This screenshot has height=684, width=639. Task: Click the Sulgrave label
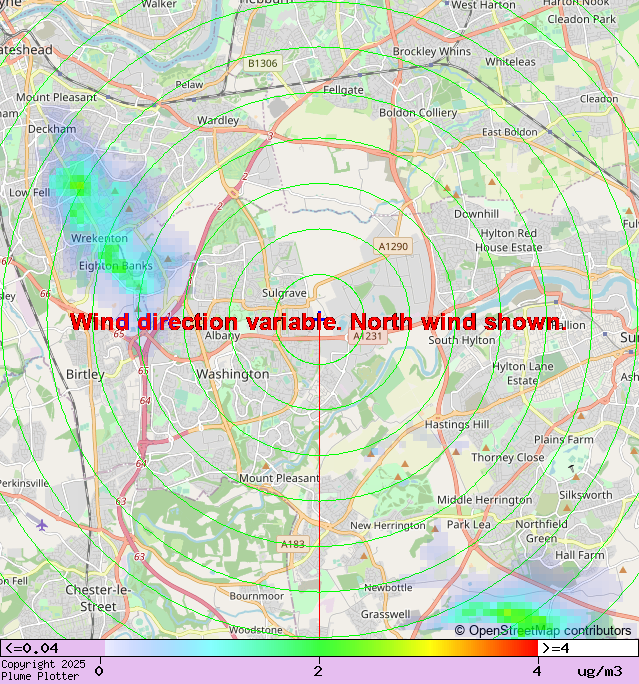point(284,293)
